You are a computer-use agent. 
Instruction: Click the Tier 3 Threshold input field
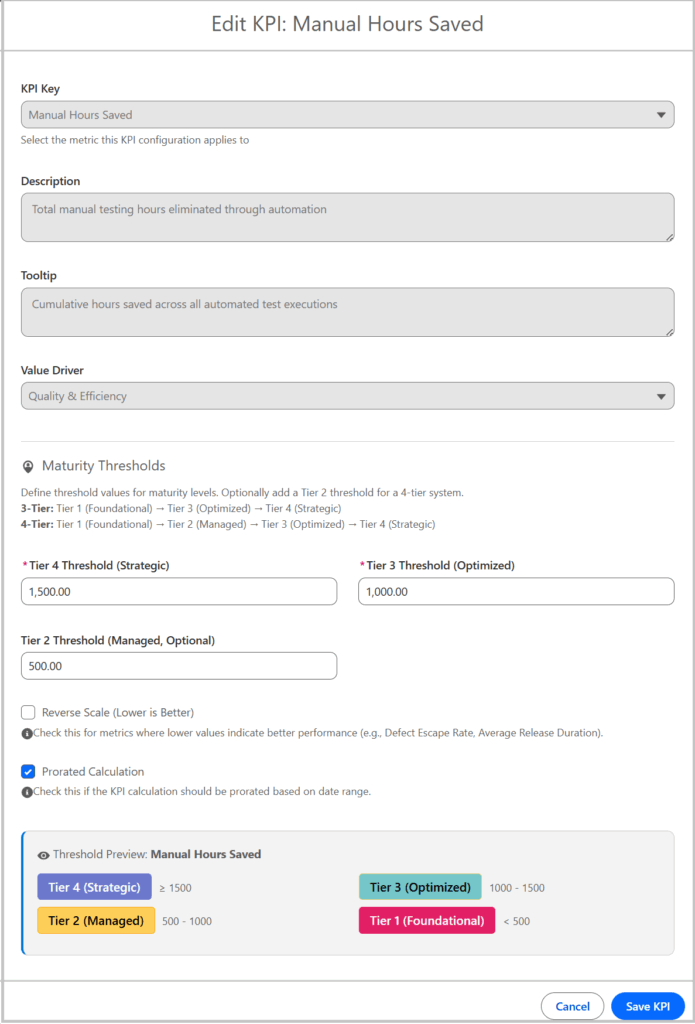coord(516,592)
